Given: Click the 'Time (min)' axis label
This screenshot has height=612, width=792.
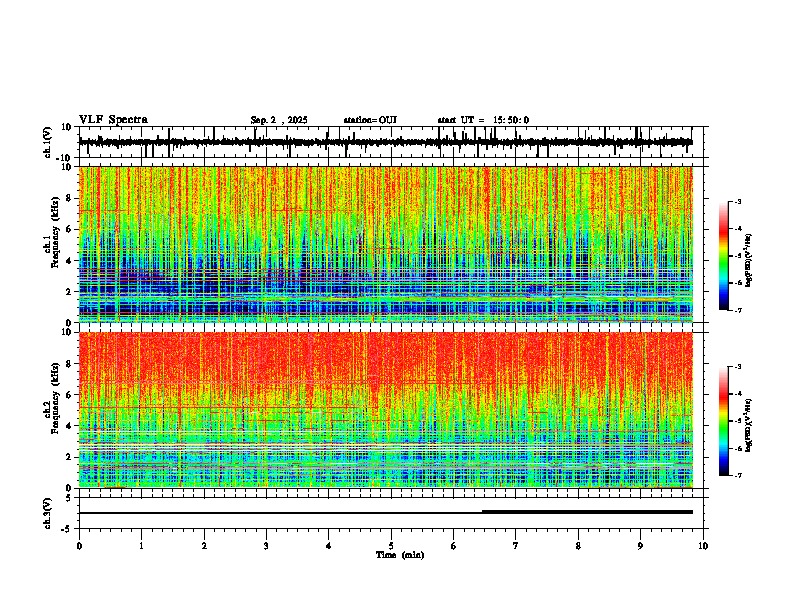Looking at the screenshot, I should (400, 555).
